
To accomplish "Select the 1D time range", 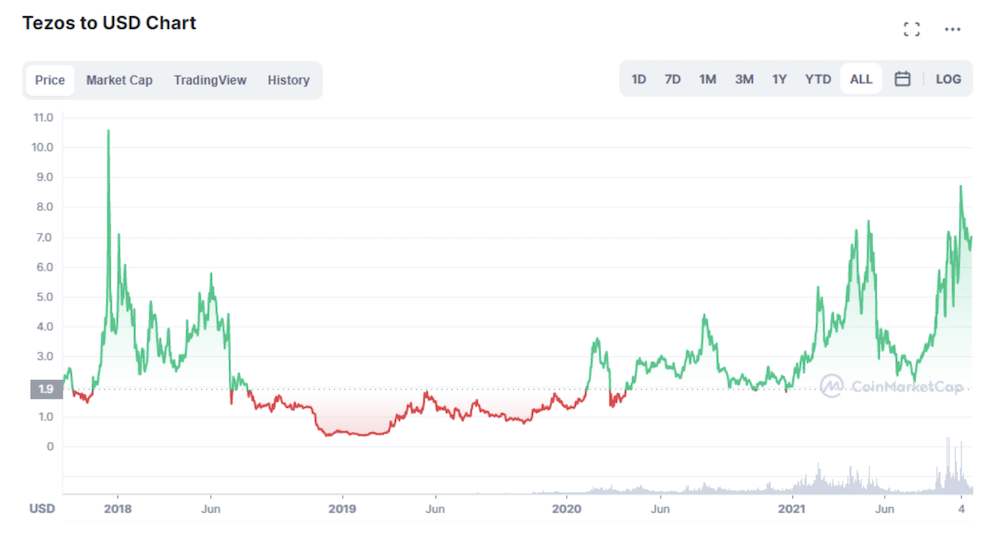I will pyautogui.click(x=638, y=80).
